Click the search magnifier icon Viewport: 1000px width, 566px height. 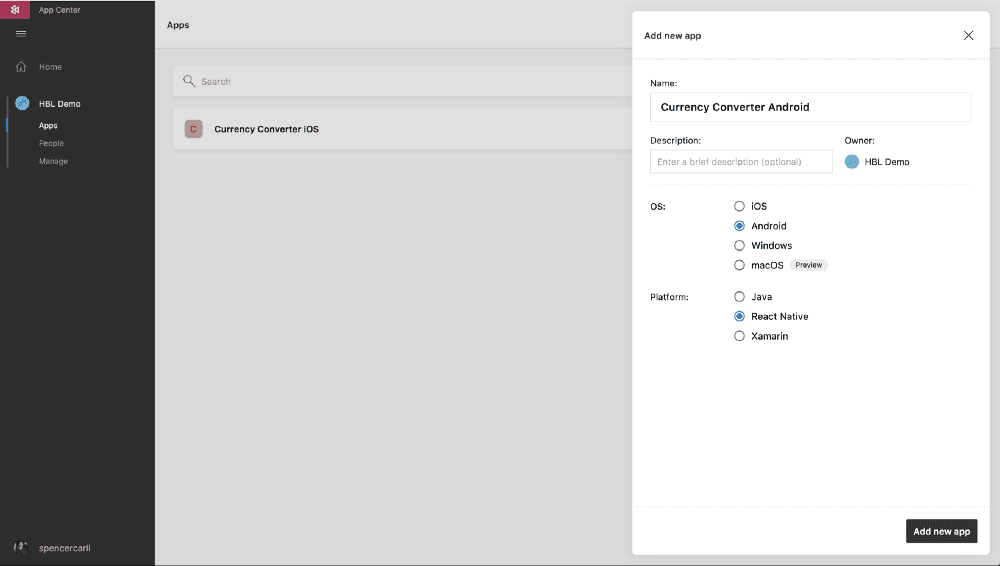pyautogui.click(x=189, y=81)
